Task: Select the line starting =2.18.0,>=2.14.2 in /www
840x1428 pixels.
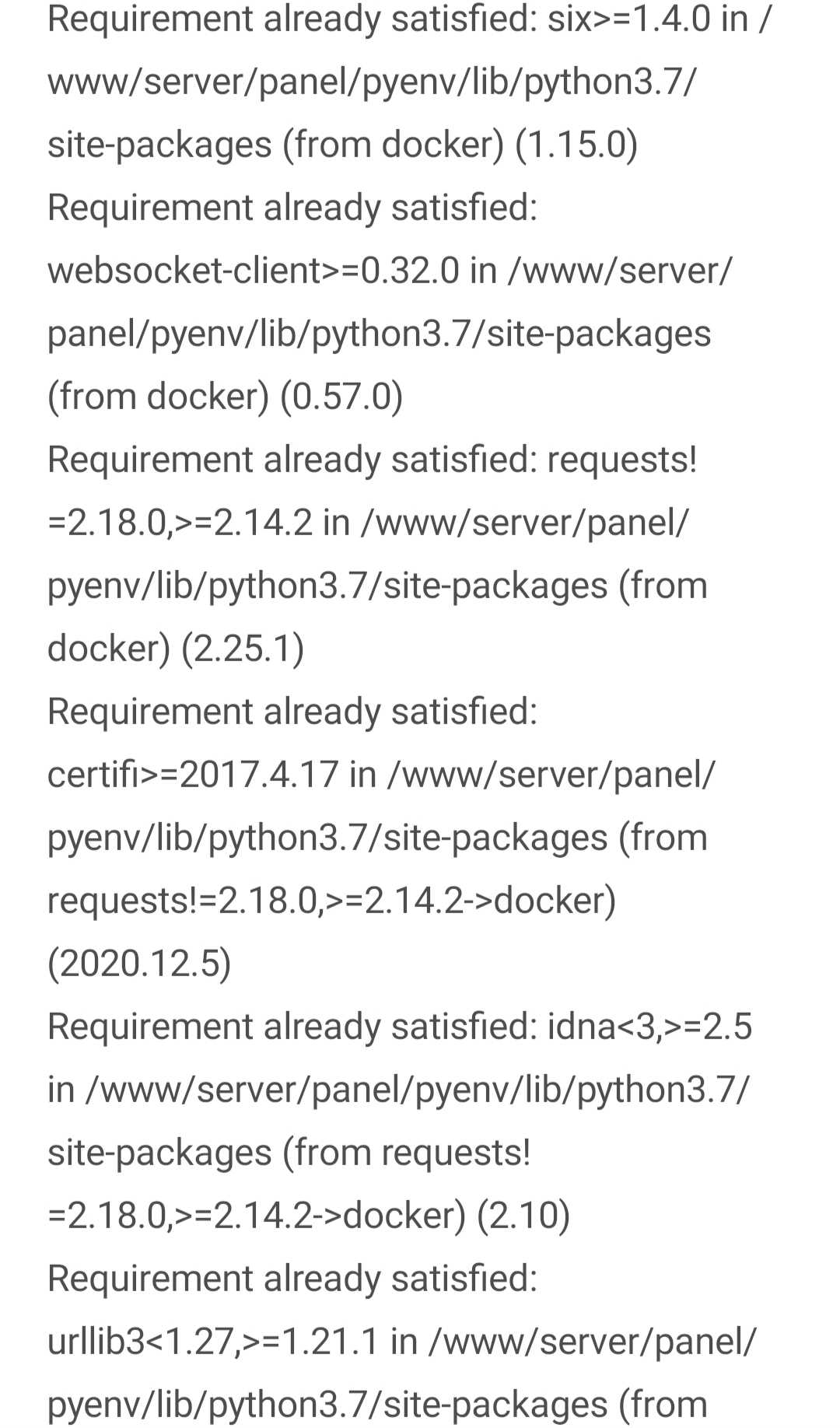Action: point(368,523)
